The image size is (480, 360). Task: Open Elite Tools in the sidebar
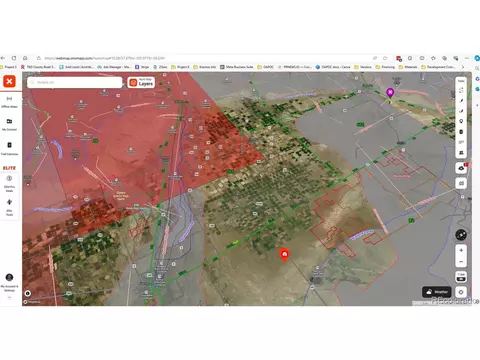click(x=9, y=207)
